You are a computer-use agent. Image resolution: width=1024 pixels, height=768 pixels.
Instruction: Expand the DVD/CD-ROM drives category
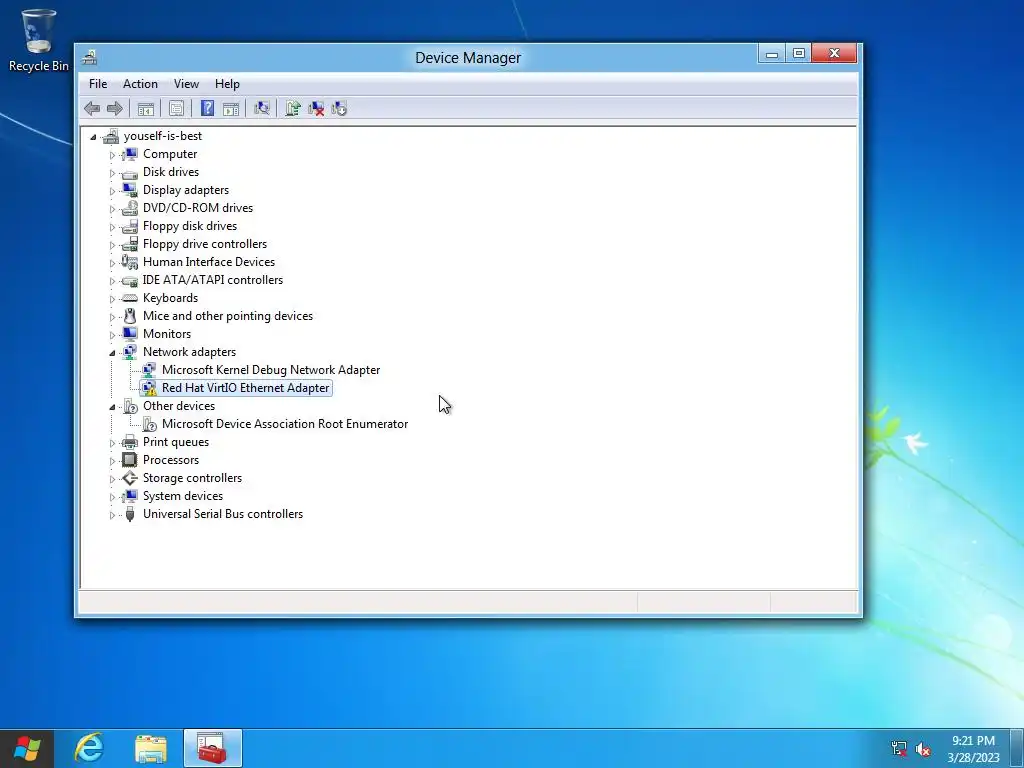(x=112, y=209)
